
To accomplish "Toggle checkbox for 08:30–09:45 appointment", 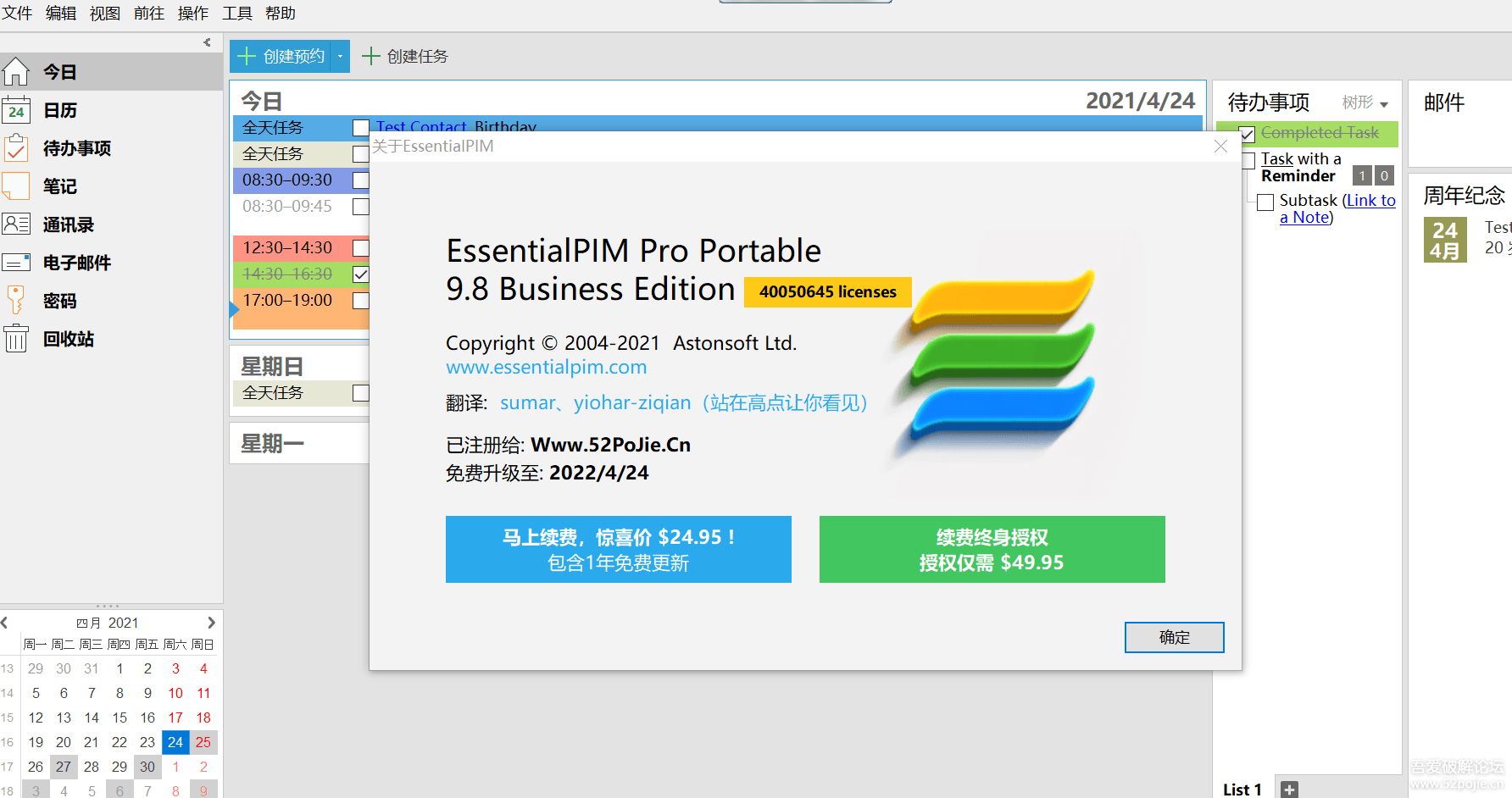I will pyautogui.click(x=361, y=207).
